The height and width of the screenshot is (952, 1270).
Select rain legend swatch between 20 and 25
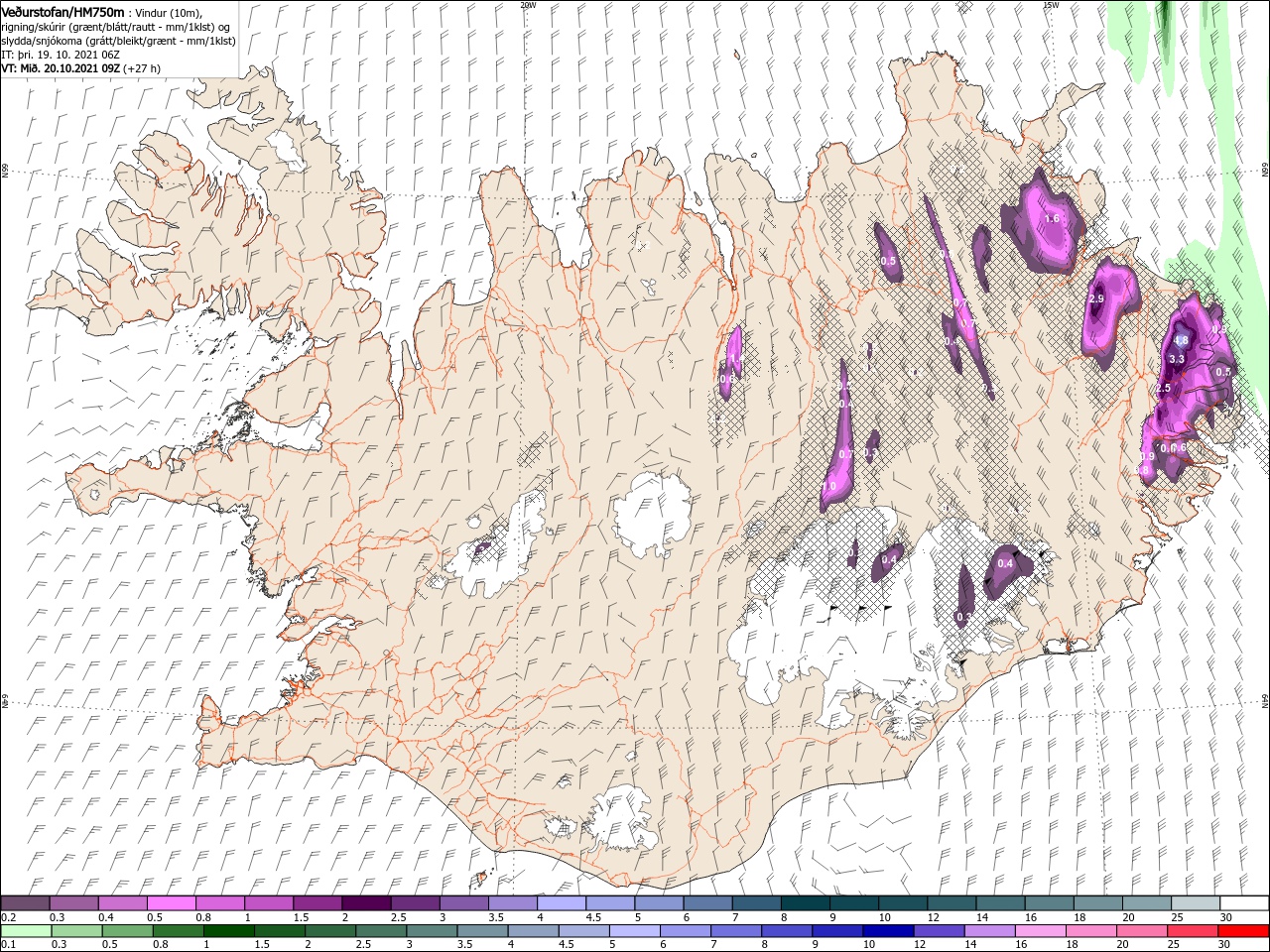coord(1142,931)
